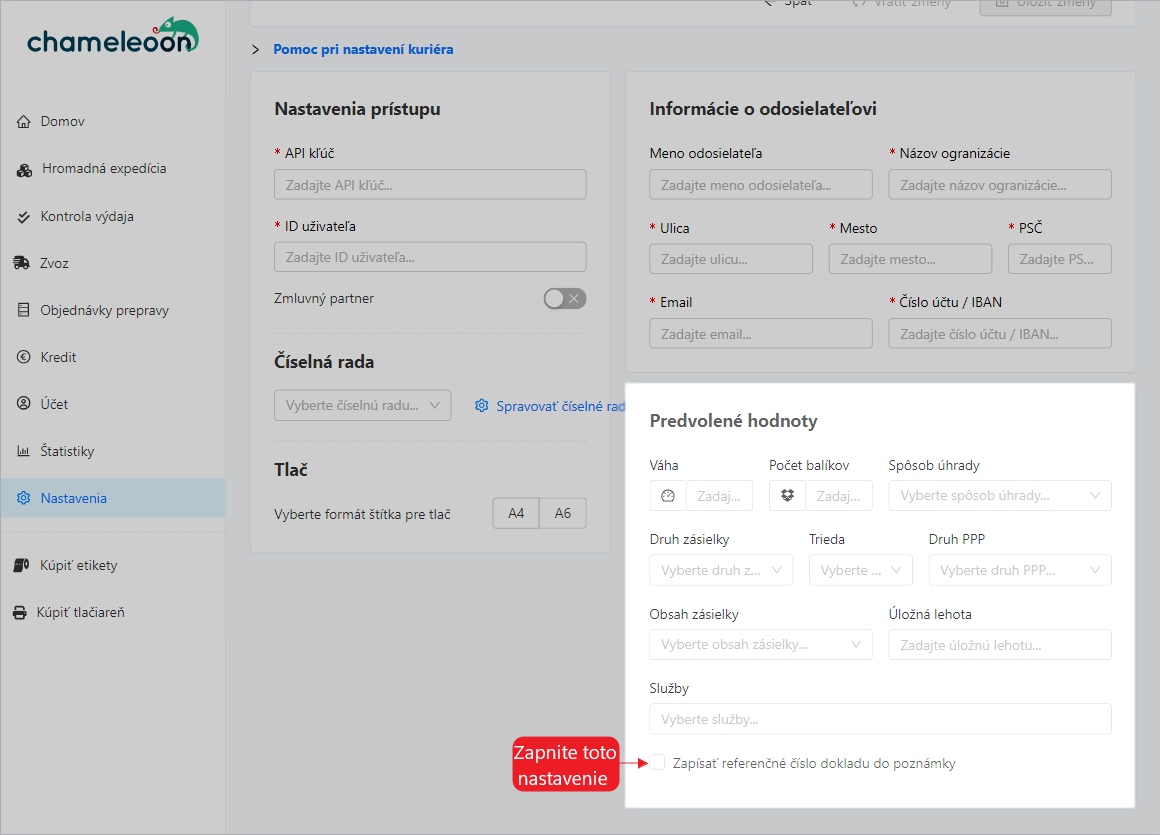Click the Chameleoon logo
This screenshot has height=835, width=1160.
point(112,37)
